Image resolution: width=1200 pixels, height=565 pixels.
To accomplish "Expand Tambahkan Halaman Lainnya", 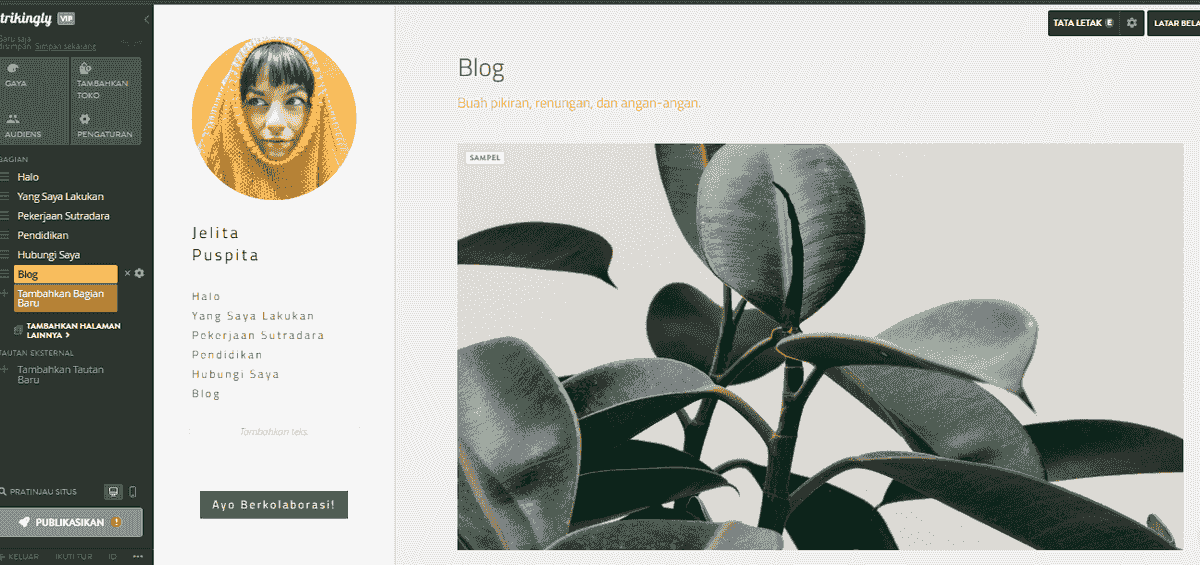I will pos(73,330).
